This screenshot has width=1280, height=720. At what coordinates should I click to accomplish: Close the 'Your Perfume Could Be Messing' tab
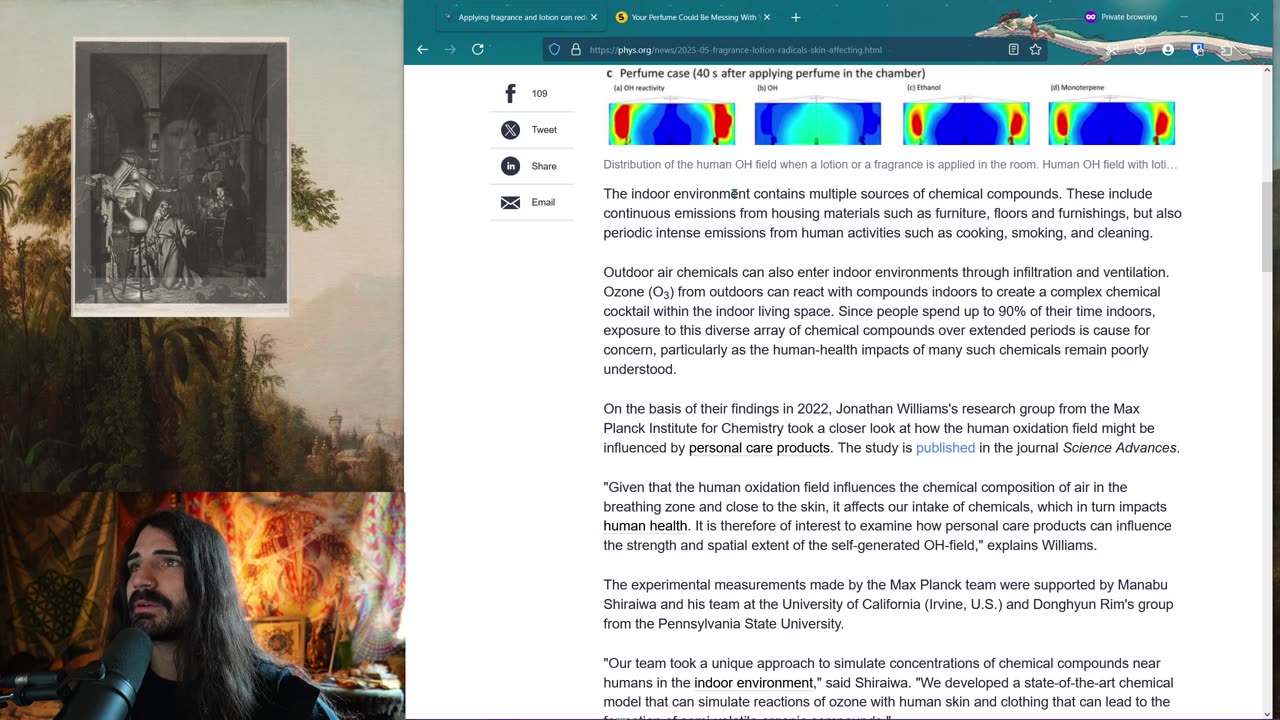766,17
